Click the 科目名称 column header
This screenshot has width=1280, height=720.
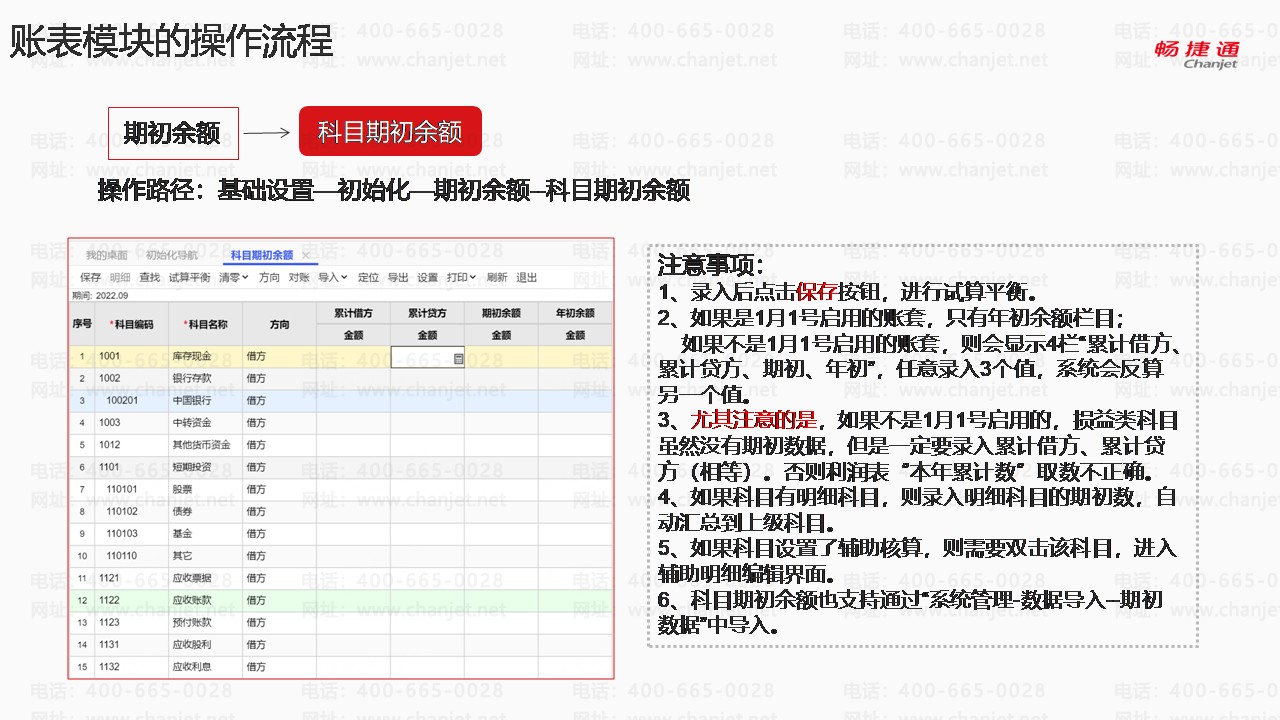[206, 324]
